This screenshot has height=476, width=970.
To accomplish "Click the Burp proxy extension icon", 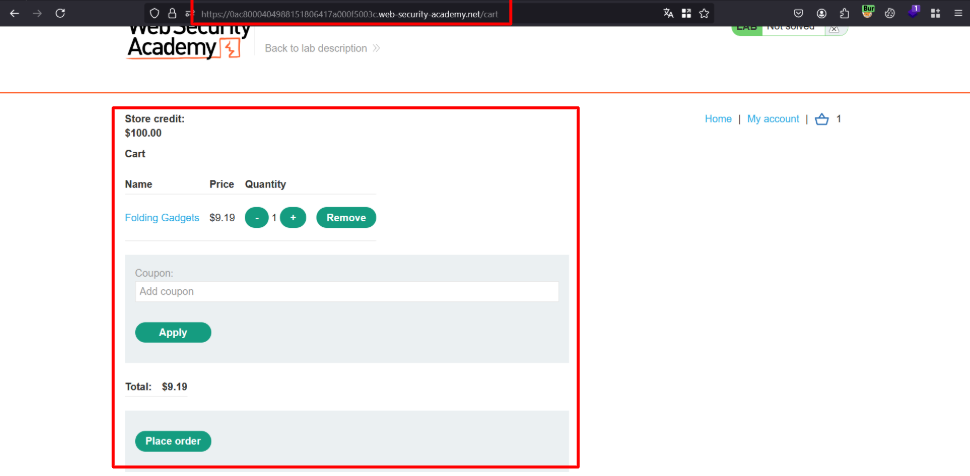I will pos(867,13).
